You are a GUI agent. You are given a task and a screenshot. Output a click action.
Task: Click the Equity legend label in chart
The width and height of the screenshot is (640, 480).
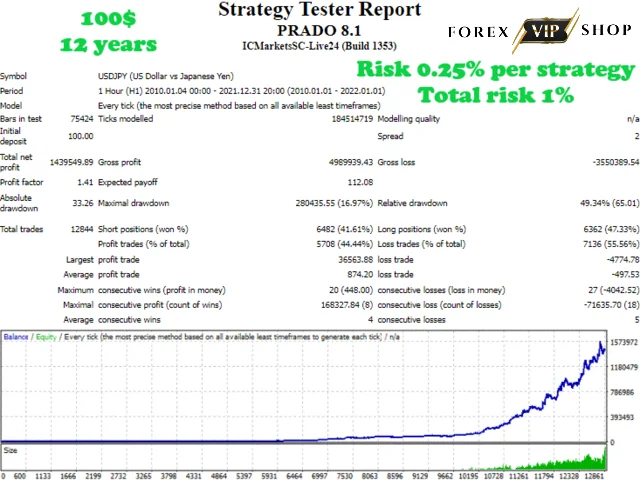point(46,337)
